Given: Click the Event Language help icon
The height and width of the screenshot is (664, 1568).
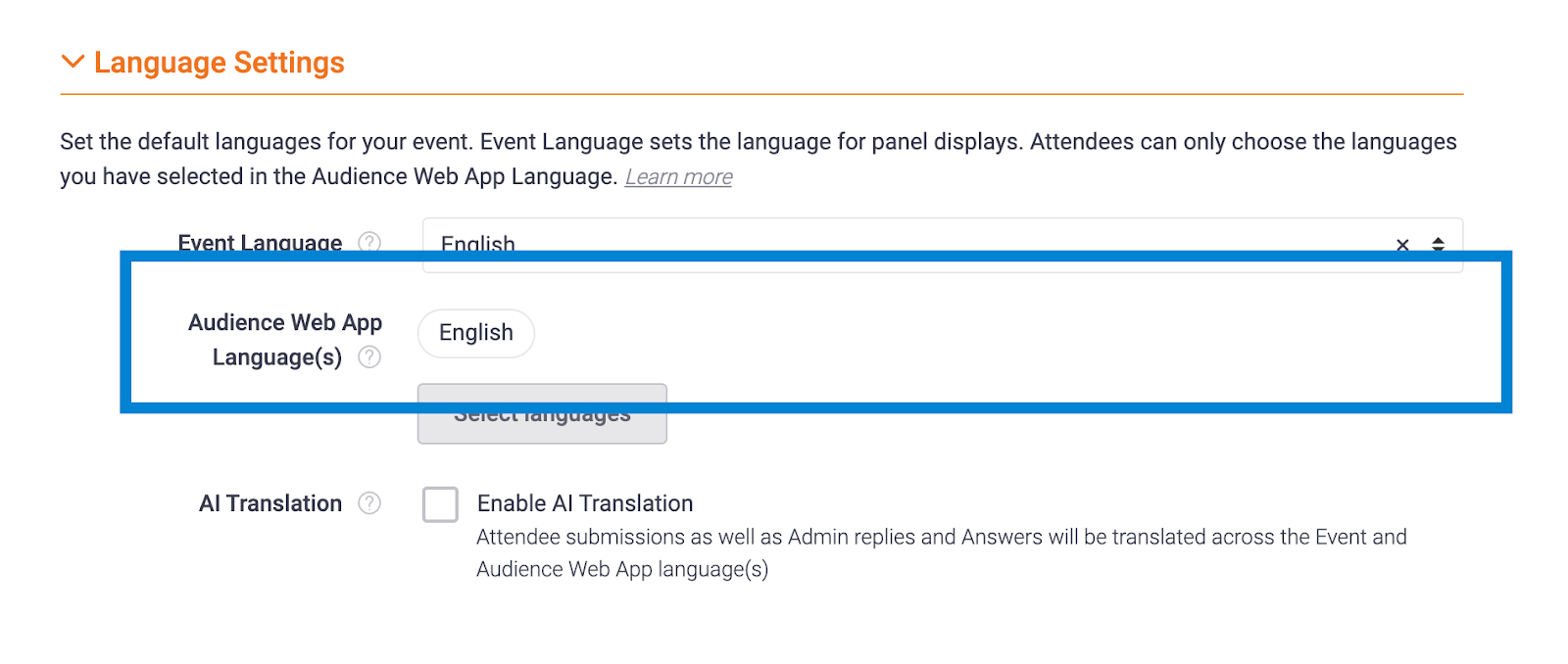Looking at the screenshot, I should point(369,242).
